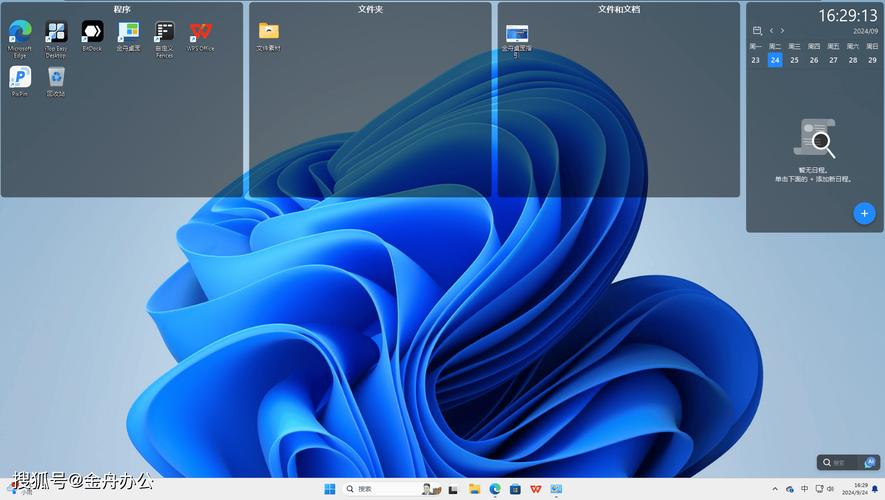Viewport: 885px width, 500px height.
Task: Open the 回收站 recycle bin icon
Action: (x=56, y=78)
